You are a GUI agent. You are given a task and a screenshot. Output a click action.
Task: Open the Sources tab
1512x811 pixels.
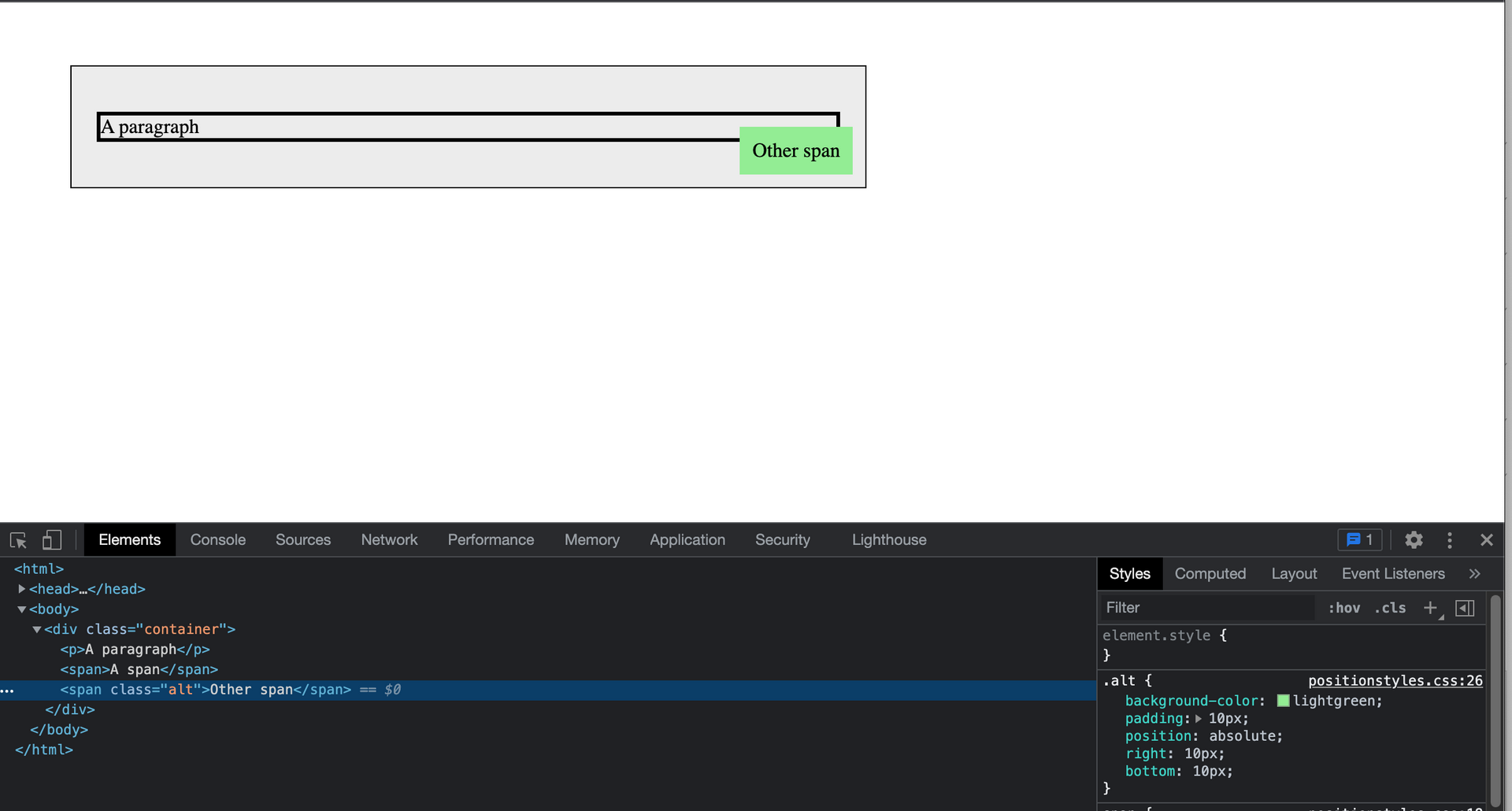coord(303,540)
